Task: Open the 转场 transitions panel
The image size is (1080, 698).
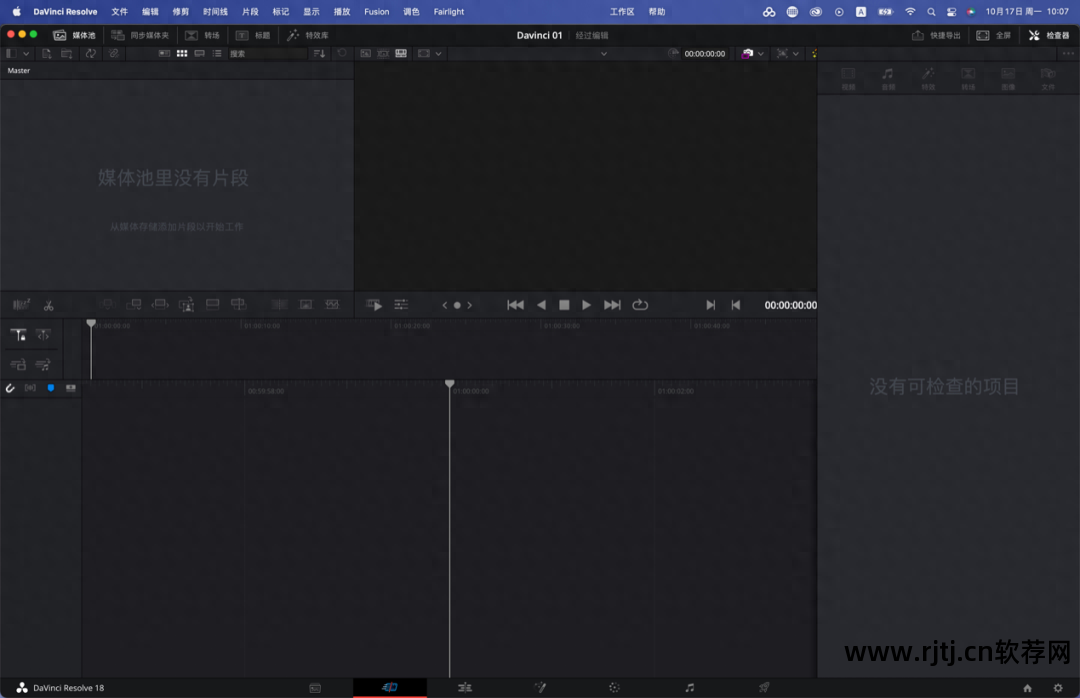Action: coord(203,35)
